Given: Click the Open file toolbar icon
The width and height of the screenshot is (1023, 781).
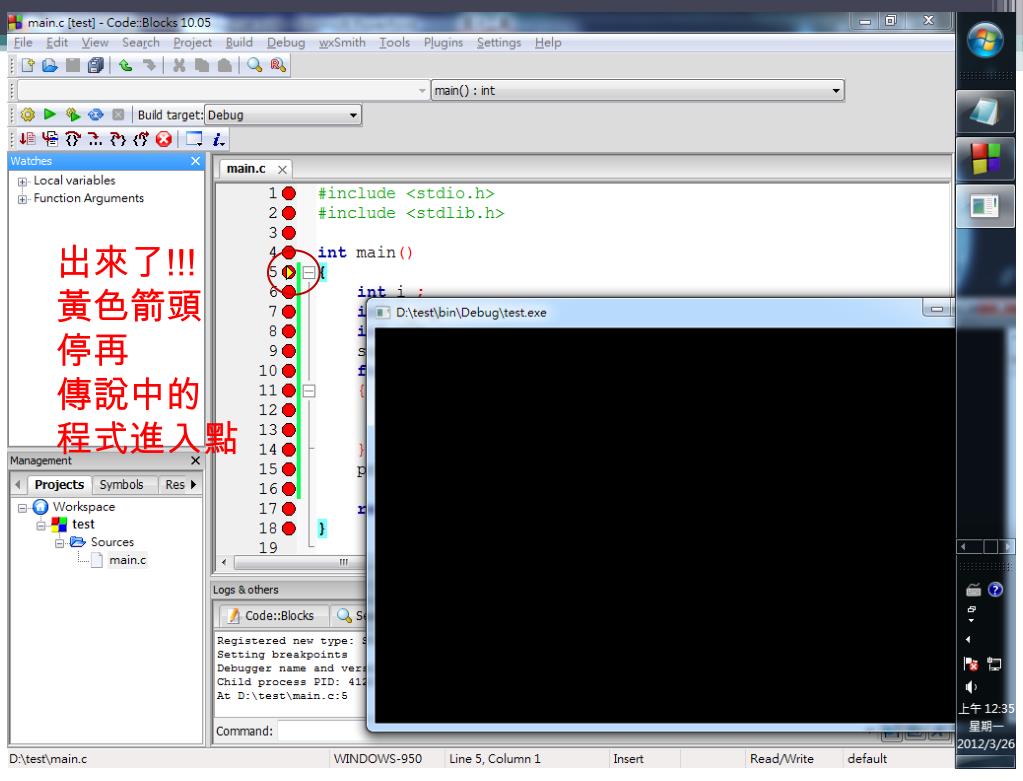Looking at the screenshot, I should tap(50, 65).
